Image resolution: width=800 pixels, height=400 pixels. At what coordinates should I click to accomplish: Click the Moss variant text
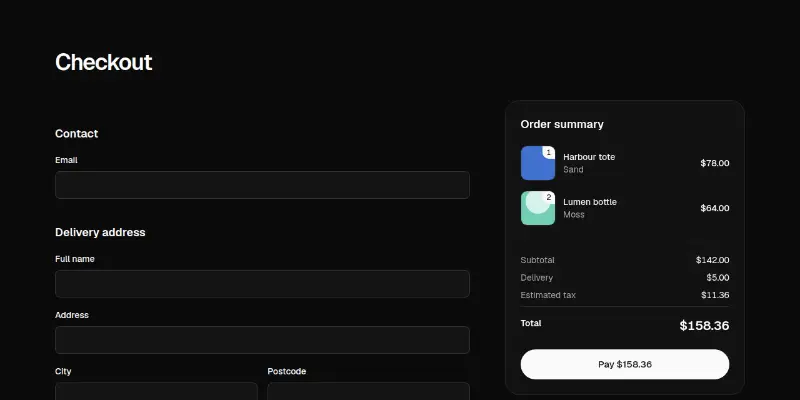(x=573, y=215)
